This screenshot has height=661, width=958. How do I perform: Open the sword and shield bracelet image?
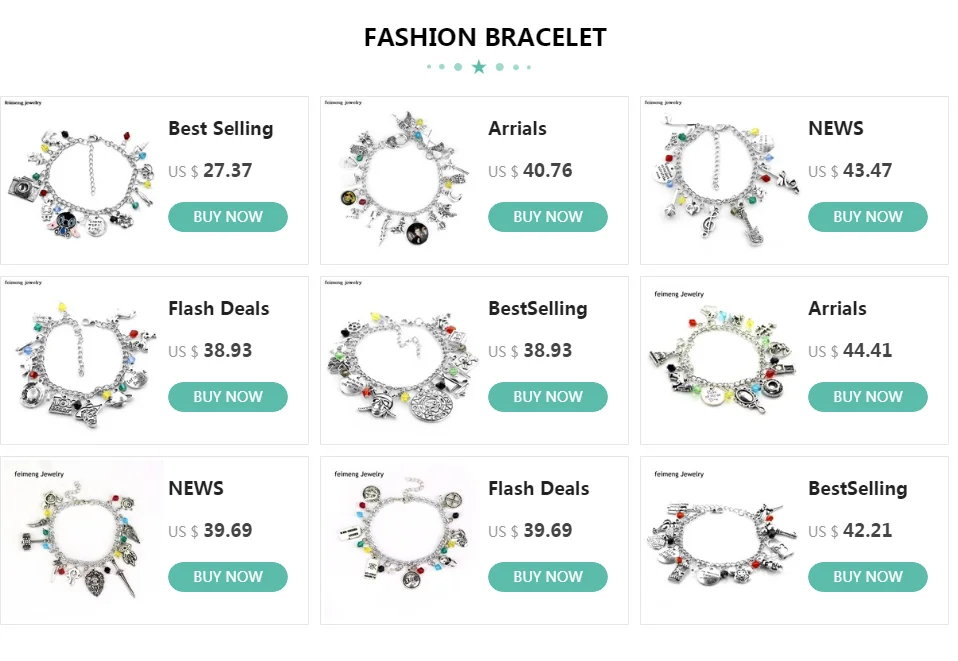[x=82, y=540]
